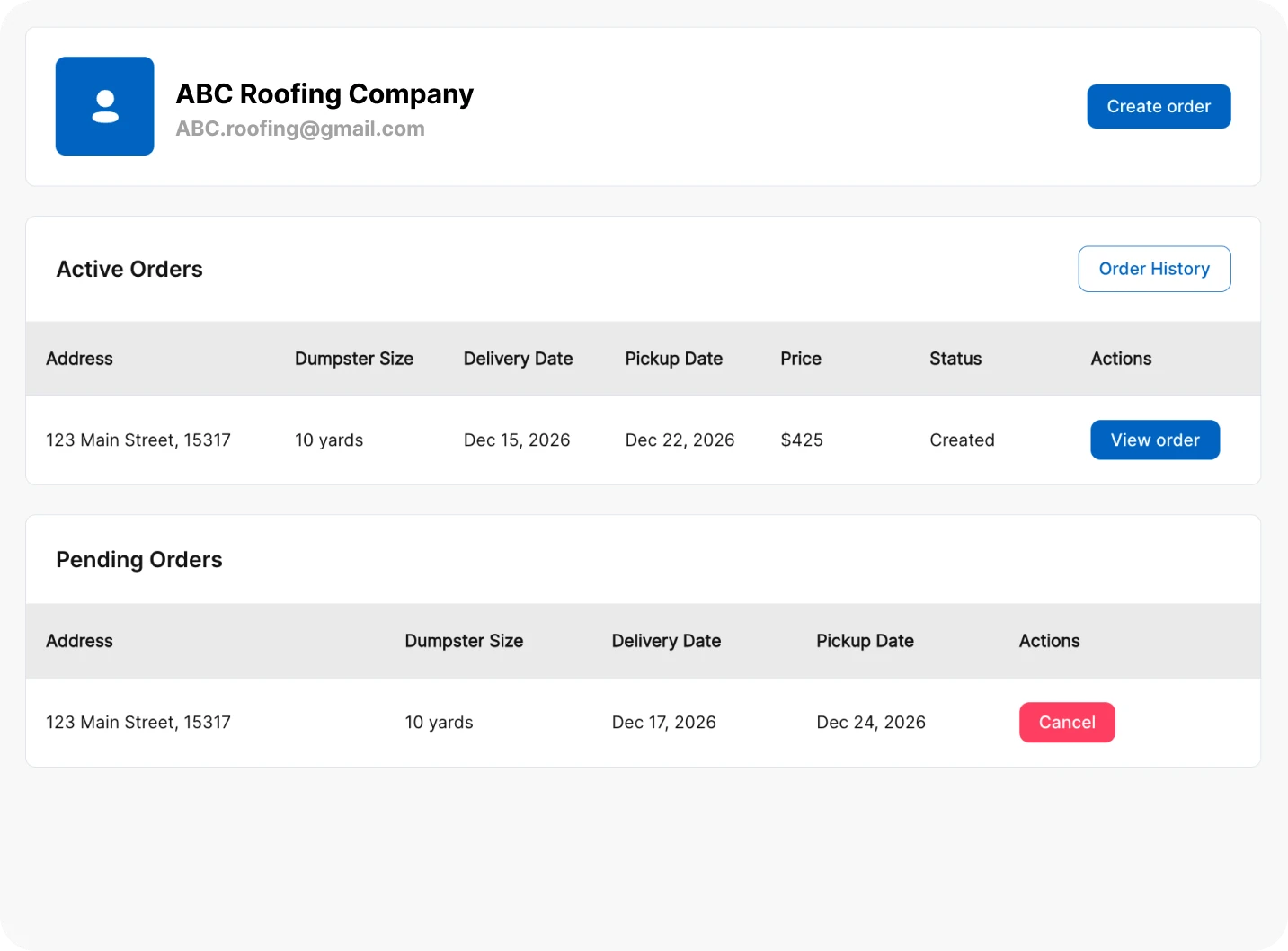Image resolution: width=1288 pixels, height=951 pixels.
Task: Select 10 yards in the pending order row
Action: [x=439, y=722]
